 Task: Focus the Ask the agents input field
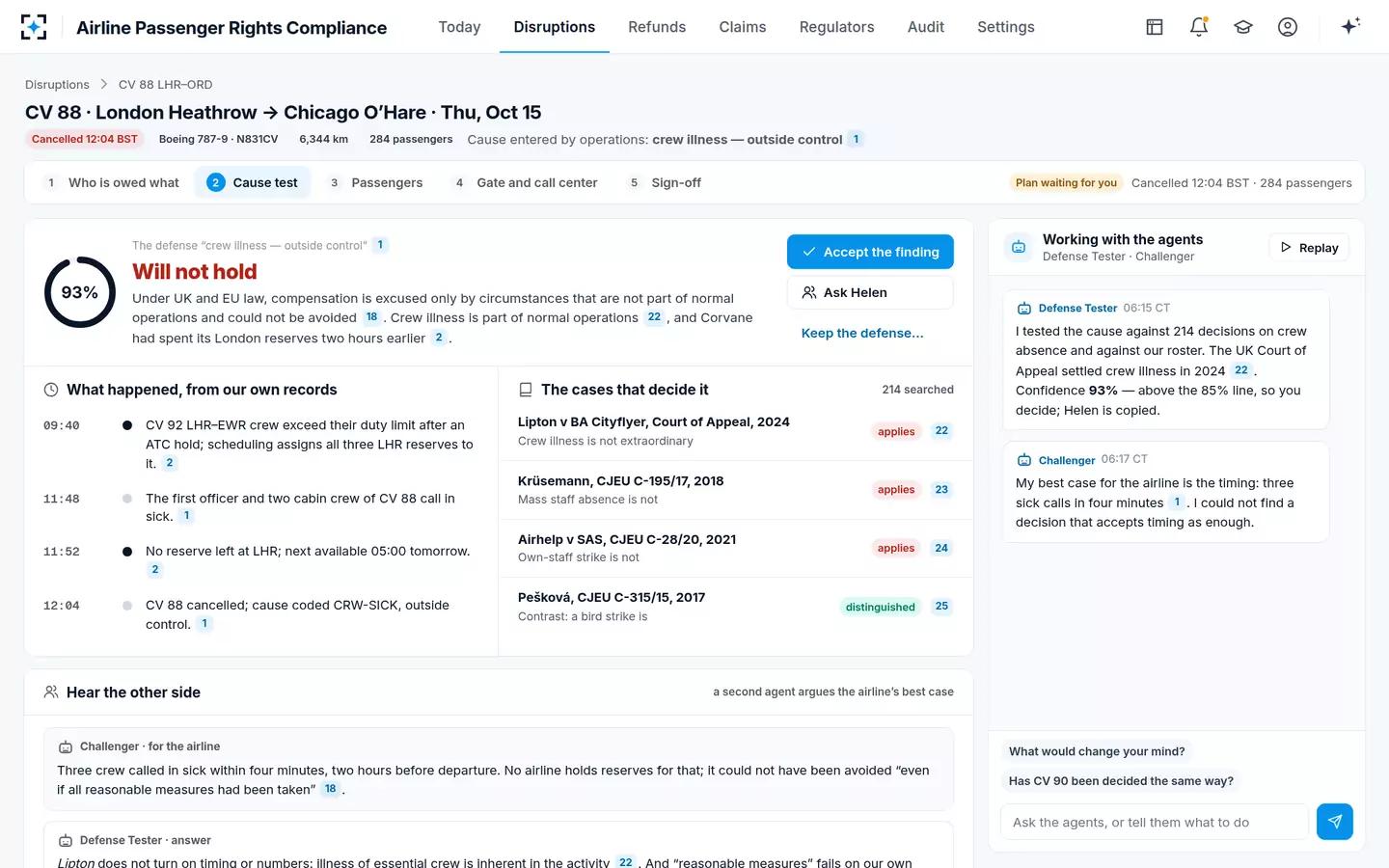(x=1155, y=822)
